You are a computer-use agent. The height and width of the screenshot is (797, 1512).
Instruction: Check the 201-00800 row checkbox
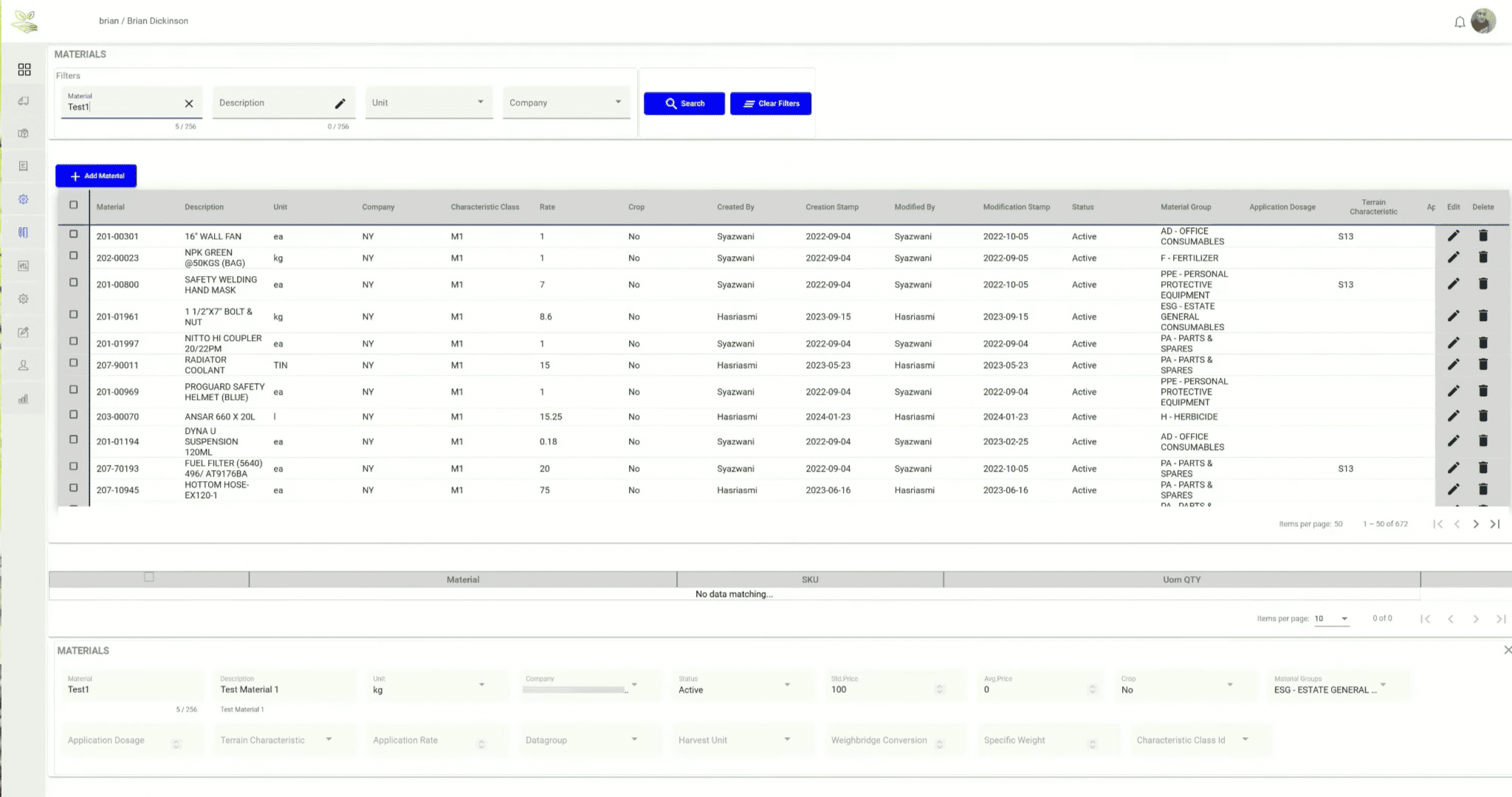73,283
